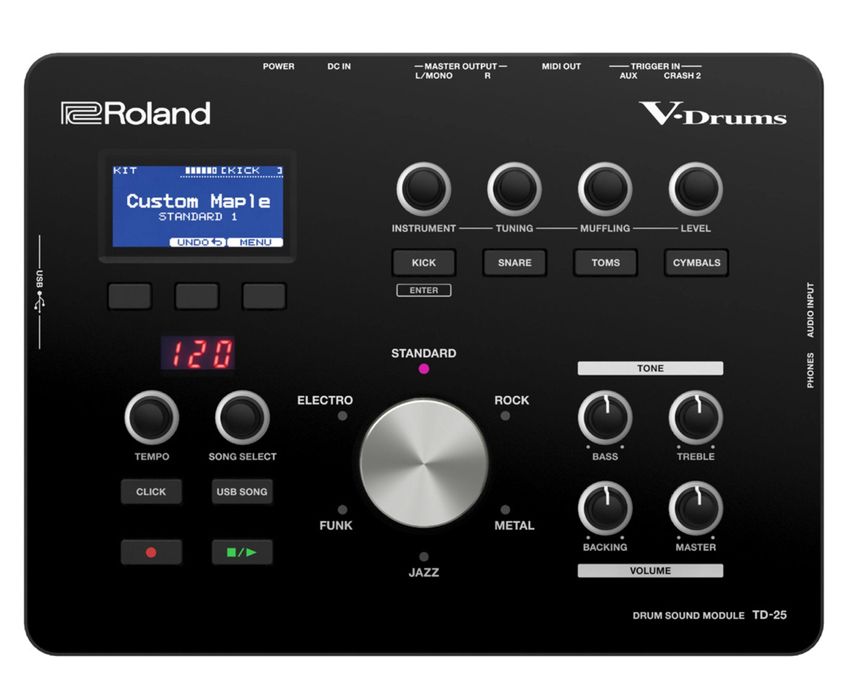
Task: Hit the red record button
Action: (151, 552)
